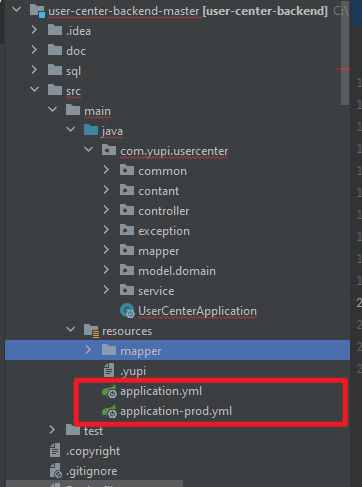Collapse the main folder
The width and height of the screenshot is (362, 487).
tap(52, 109)
